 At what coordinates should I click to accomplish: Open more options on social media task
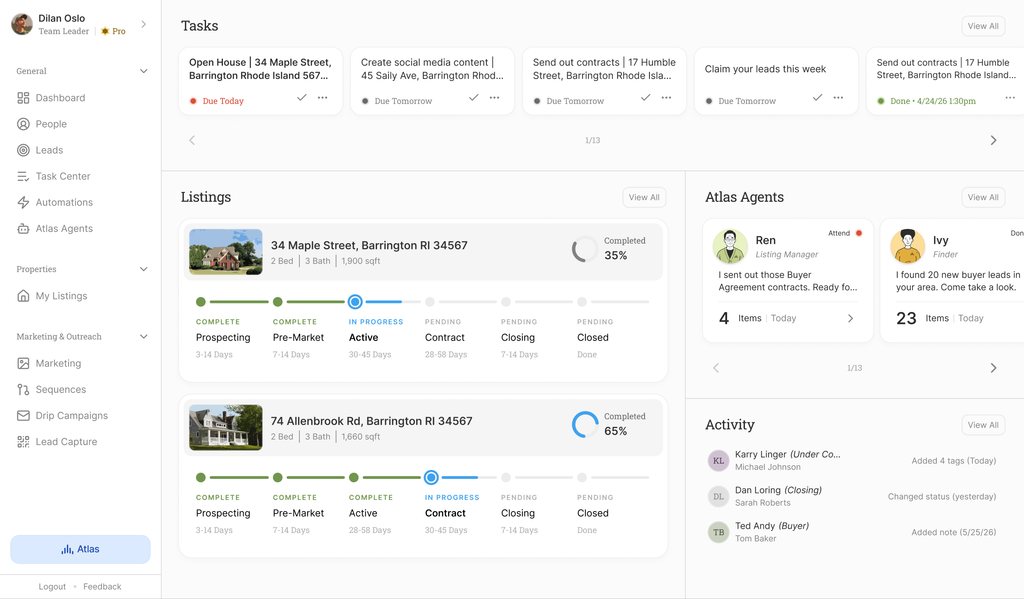[494, 97]
